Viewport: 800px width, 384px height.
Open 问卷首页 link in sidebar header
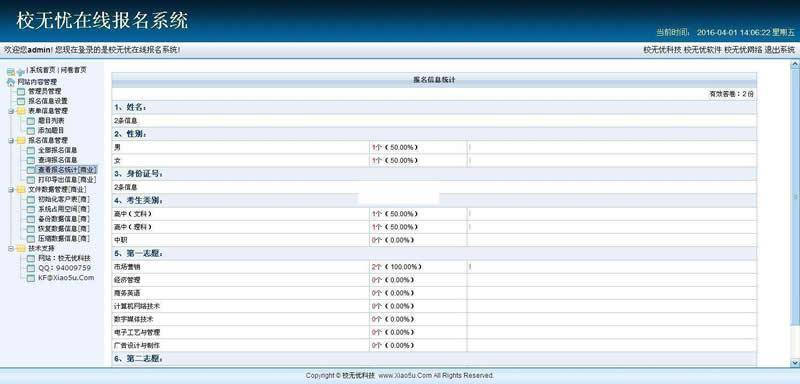73,70
